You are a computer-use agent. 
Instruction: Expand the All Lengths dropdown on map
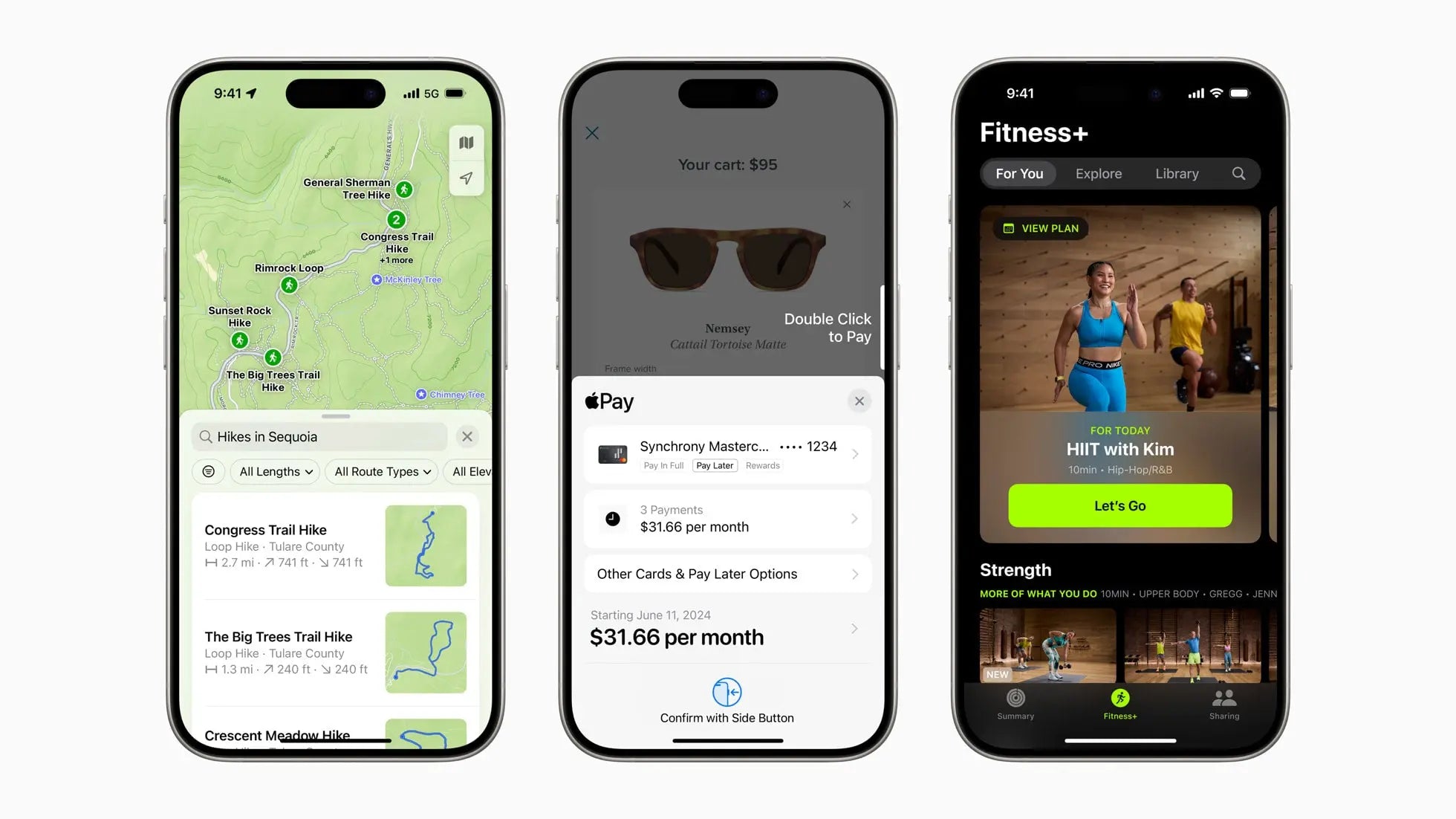tap(274, 471)
